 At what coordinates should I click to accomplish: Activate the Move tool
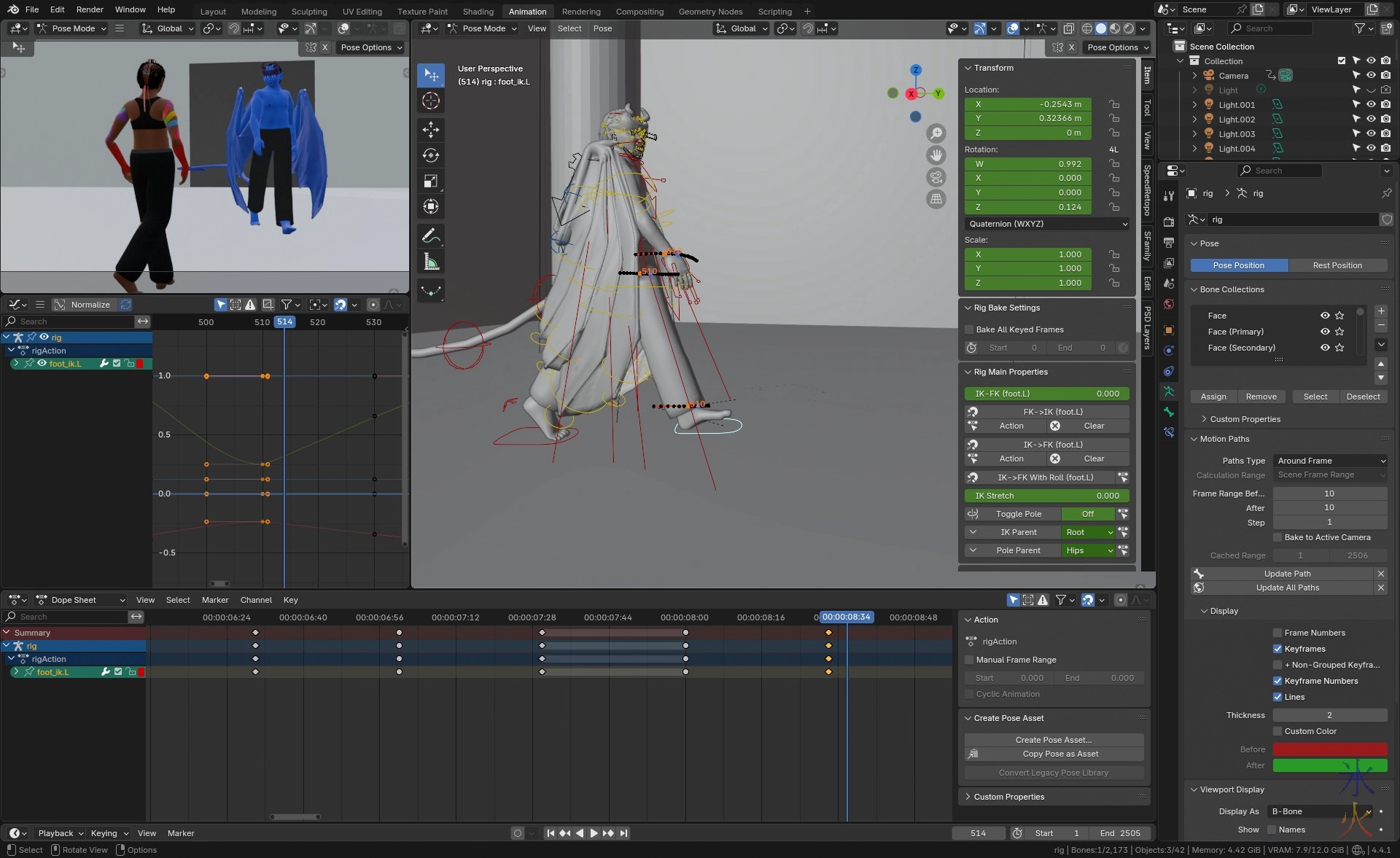click(x=430, y=130)
